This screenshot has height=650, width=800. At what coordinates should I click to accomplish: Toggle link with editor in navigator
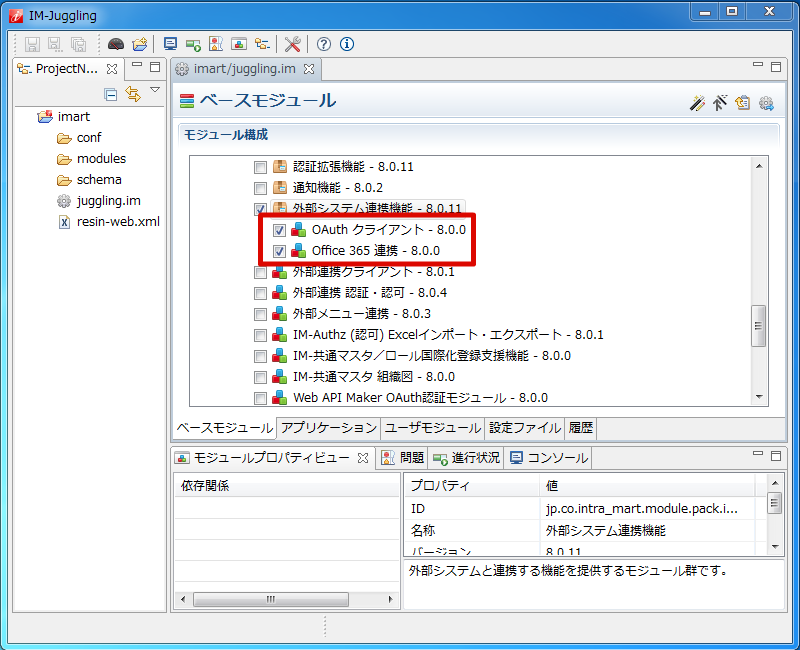pyautogui.click(x=133, y=94)
